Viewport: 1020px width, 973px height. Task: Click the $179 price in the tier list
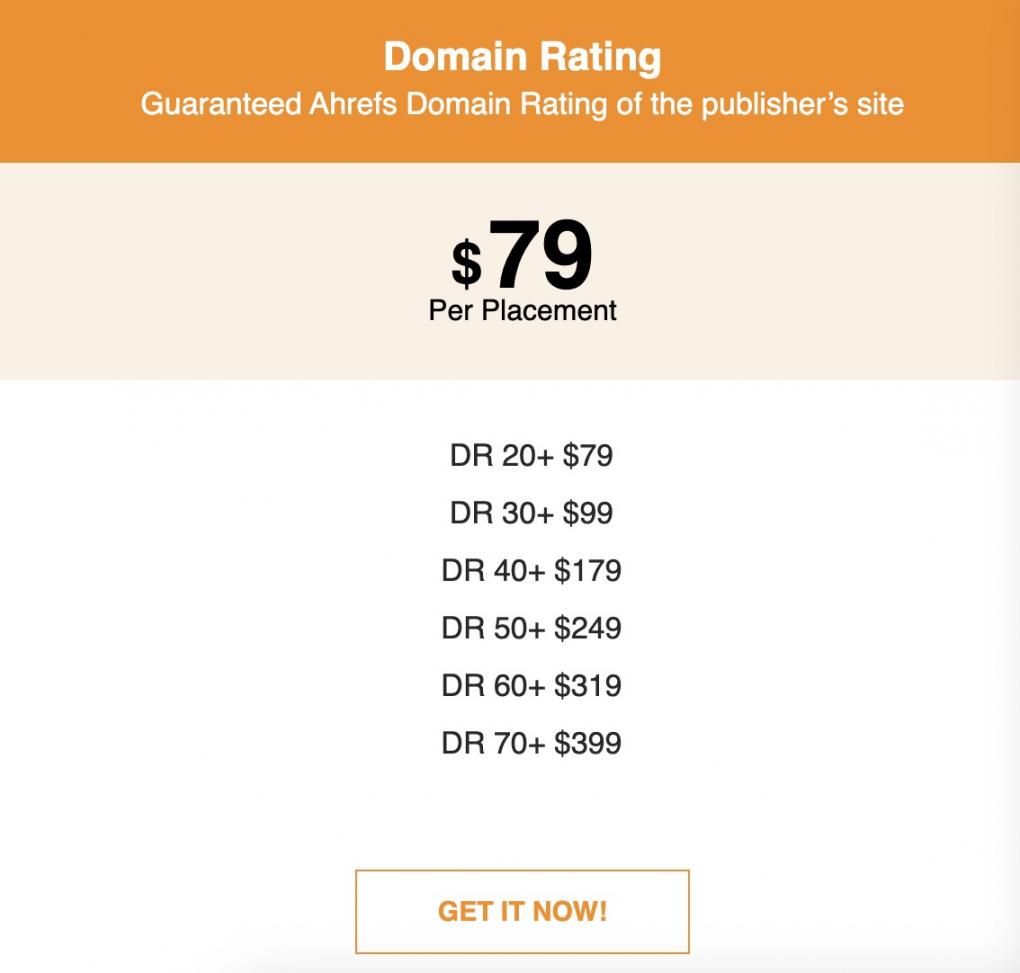click(588, 571)
